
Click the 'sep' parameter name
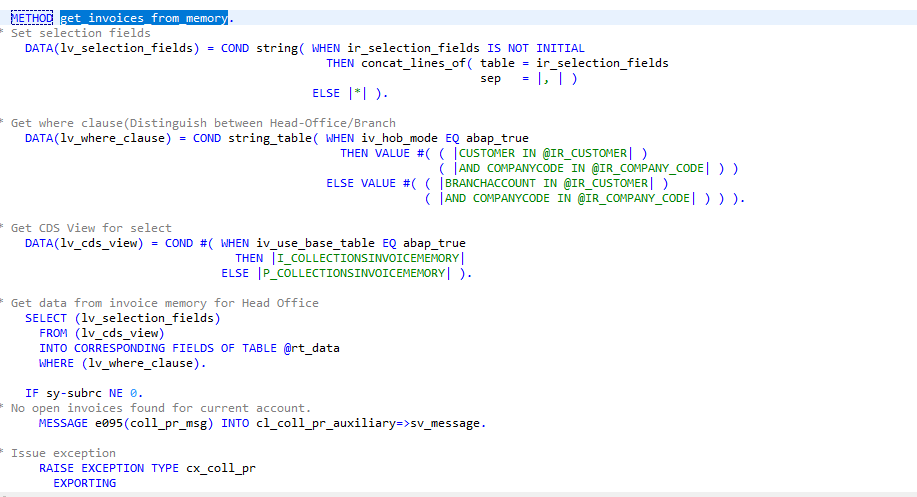(x=490, y=78)
